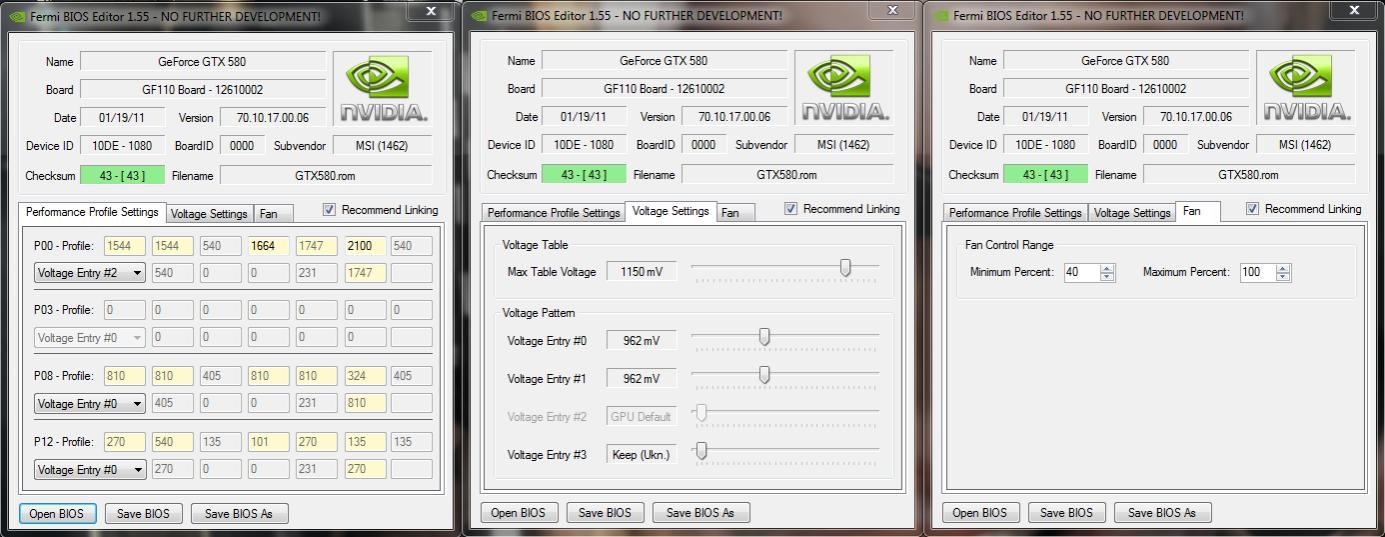This screenshot has width=1385, height=537.
Task: Click the NVIDIA logo in the left window
Action: pyautogui.click(x=382, y=89)
